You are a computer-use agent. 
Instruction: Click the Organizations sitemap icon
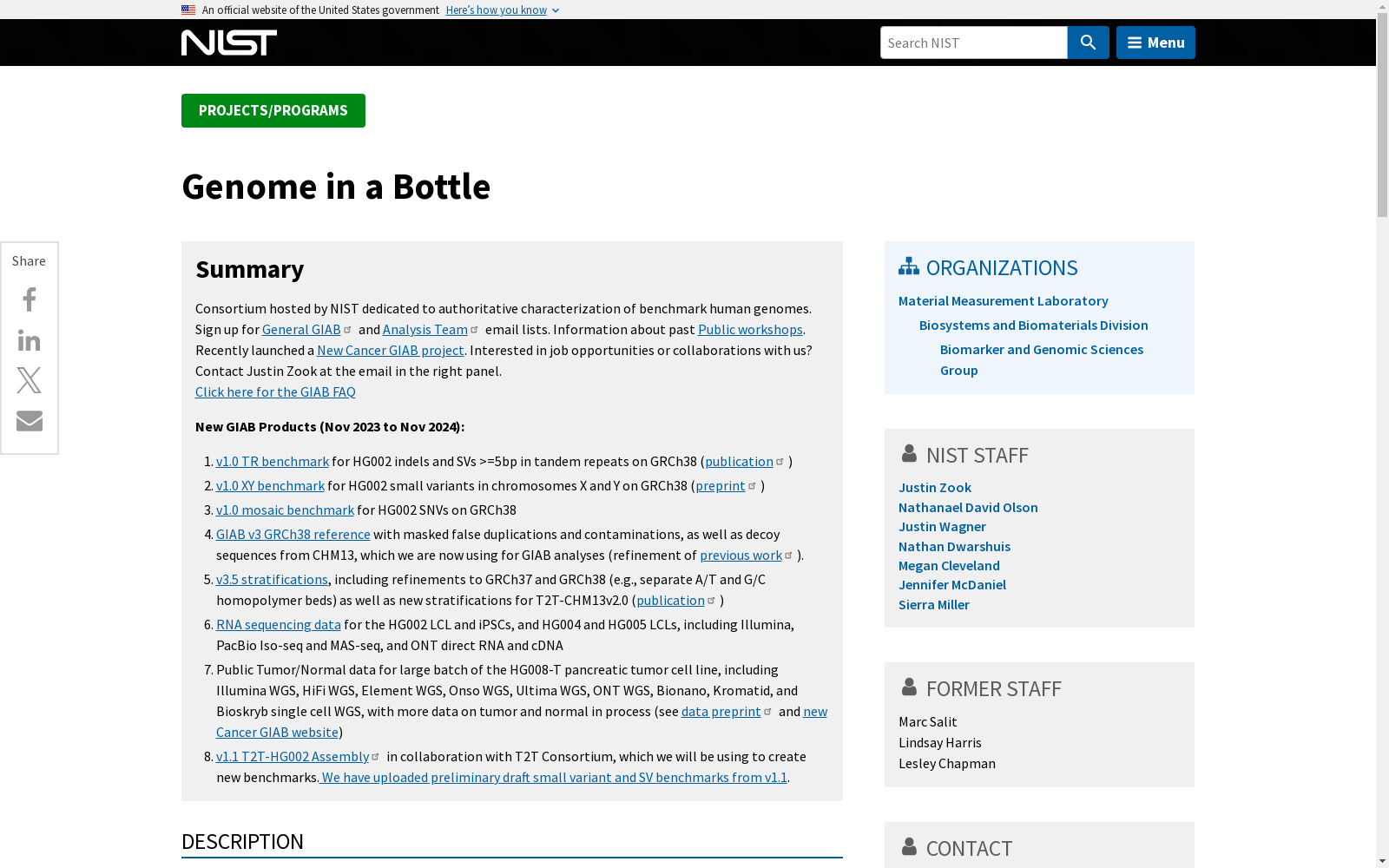(x=909, y=266)
